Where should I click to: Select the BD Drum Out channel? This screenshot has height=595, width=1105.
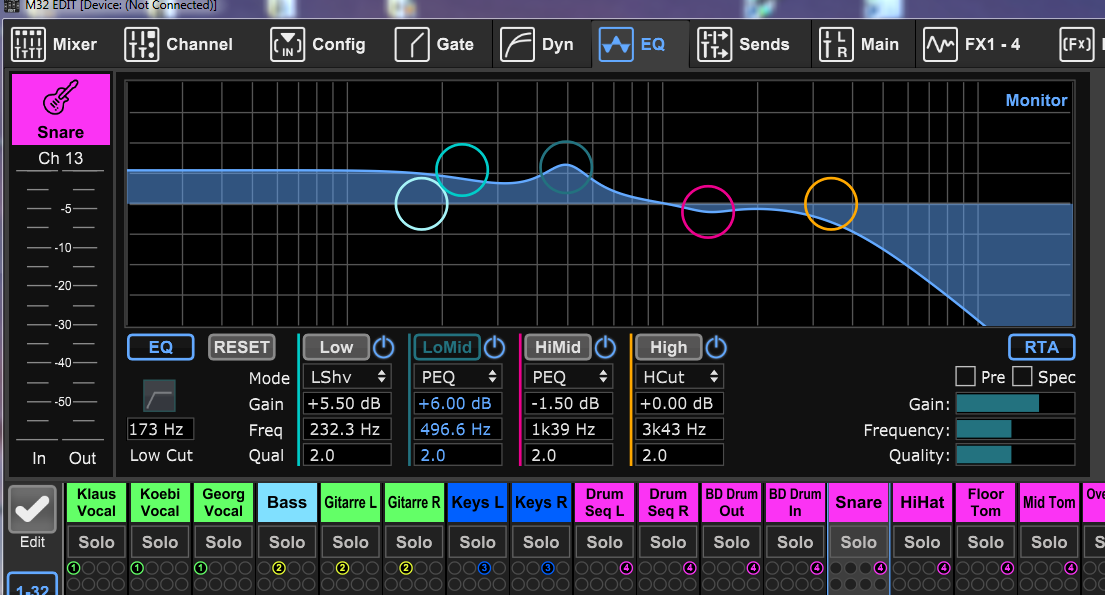tap(731, 503)
